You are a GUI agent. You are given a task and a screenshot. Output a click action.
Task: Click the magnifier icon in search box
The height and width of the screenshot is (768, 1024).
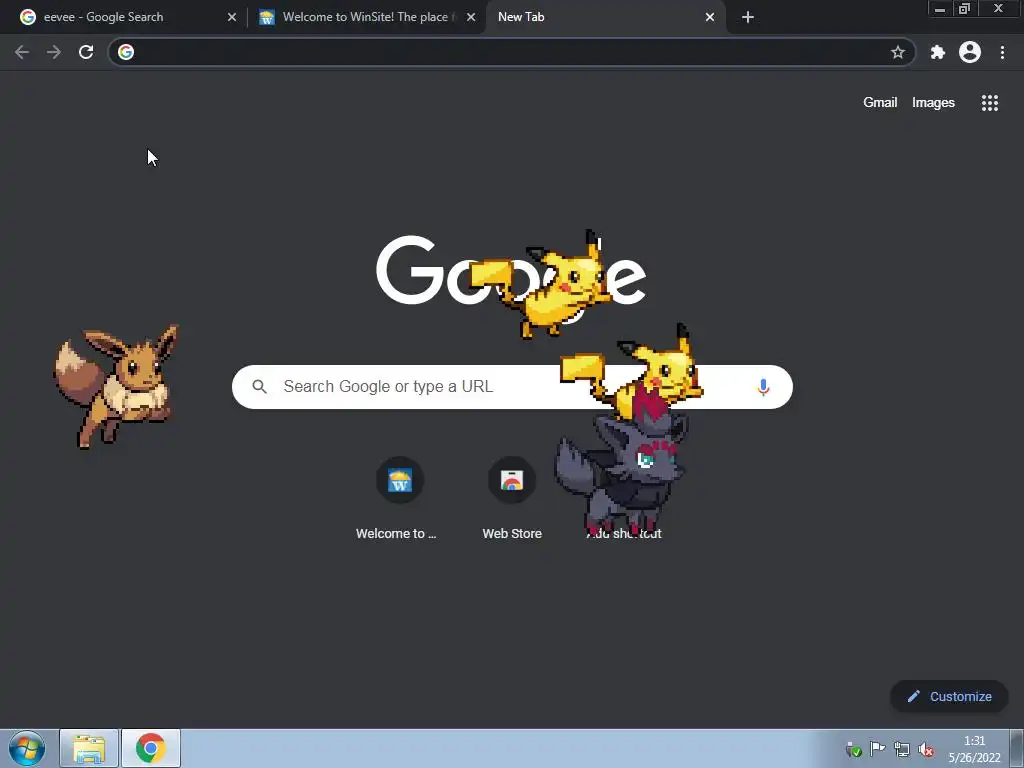pos(259,387)
